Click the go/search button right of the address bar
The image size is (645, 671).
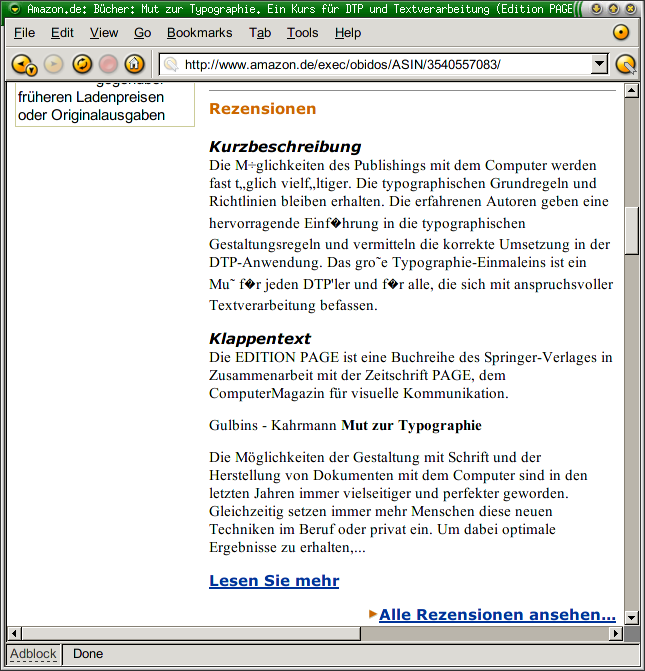(626, 65)
